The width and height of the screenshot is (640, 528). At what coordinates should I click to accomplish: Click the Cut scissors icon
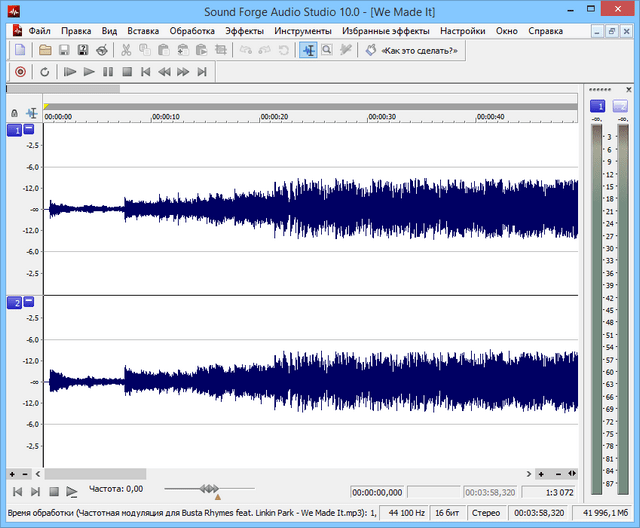(x=127, y=50)
